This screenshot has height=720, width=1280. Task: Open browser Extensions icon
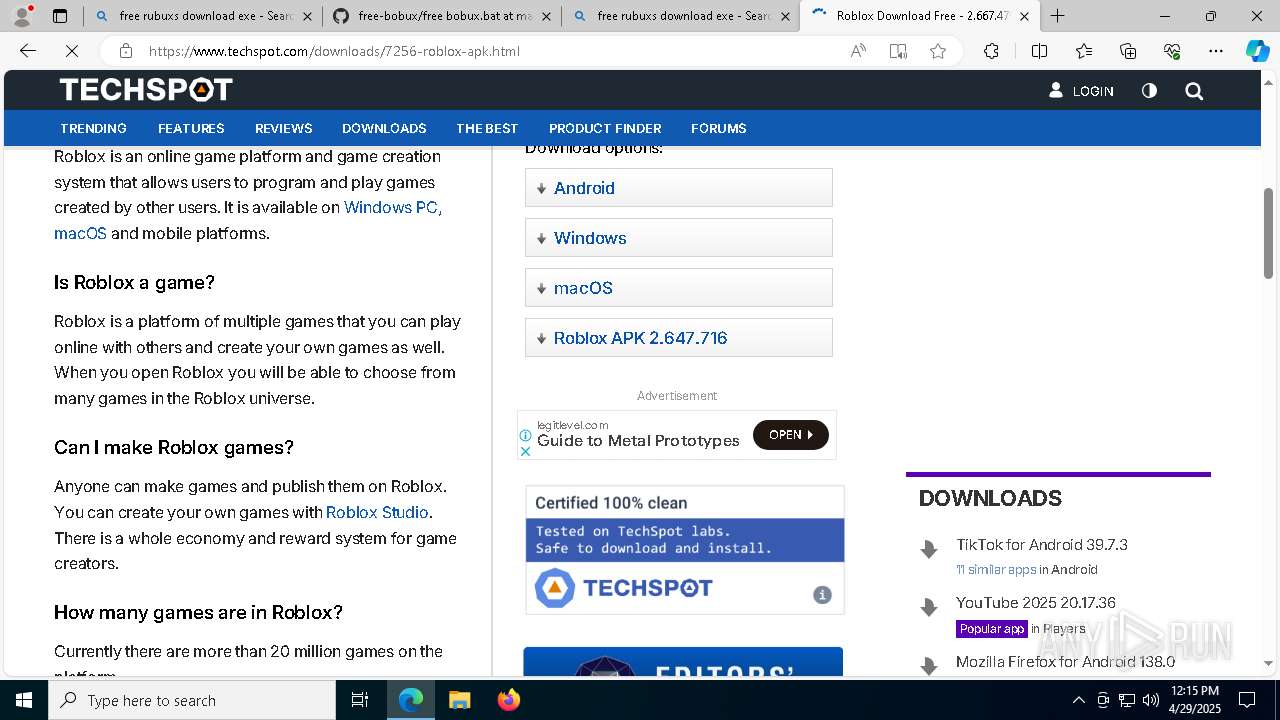tap(991, 51)
